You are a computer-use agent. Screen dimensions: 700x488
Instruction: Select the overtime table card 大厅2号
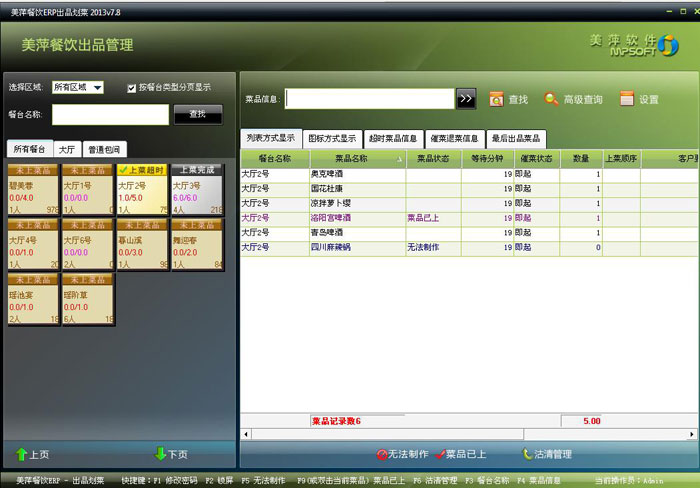[143, 189]
